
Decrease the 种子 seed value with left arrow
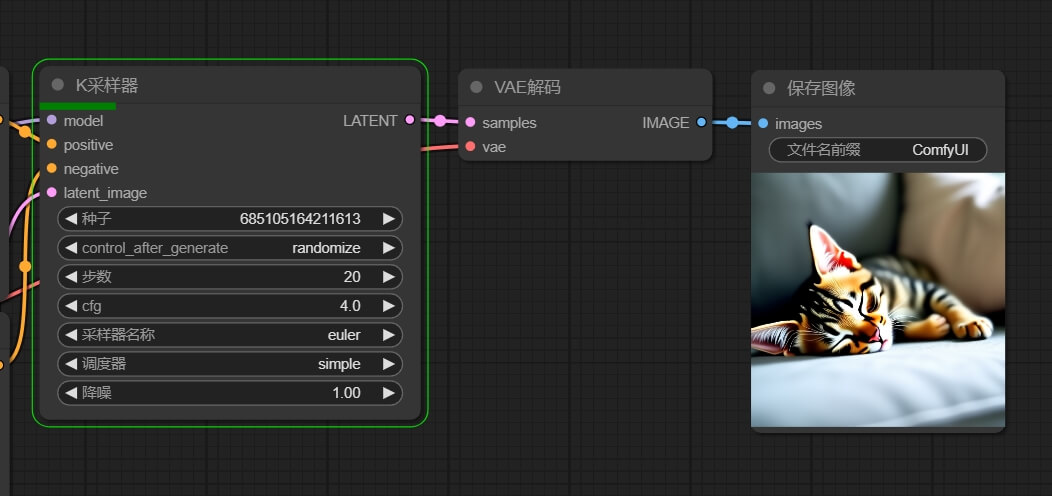[71, 219]
